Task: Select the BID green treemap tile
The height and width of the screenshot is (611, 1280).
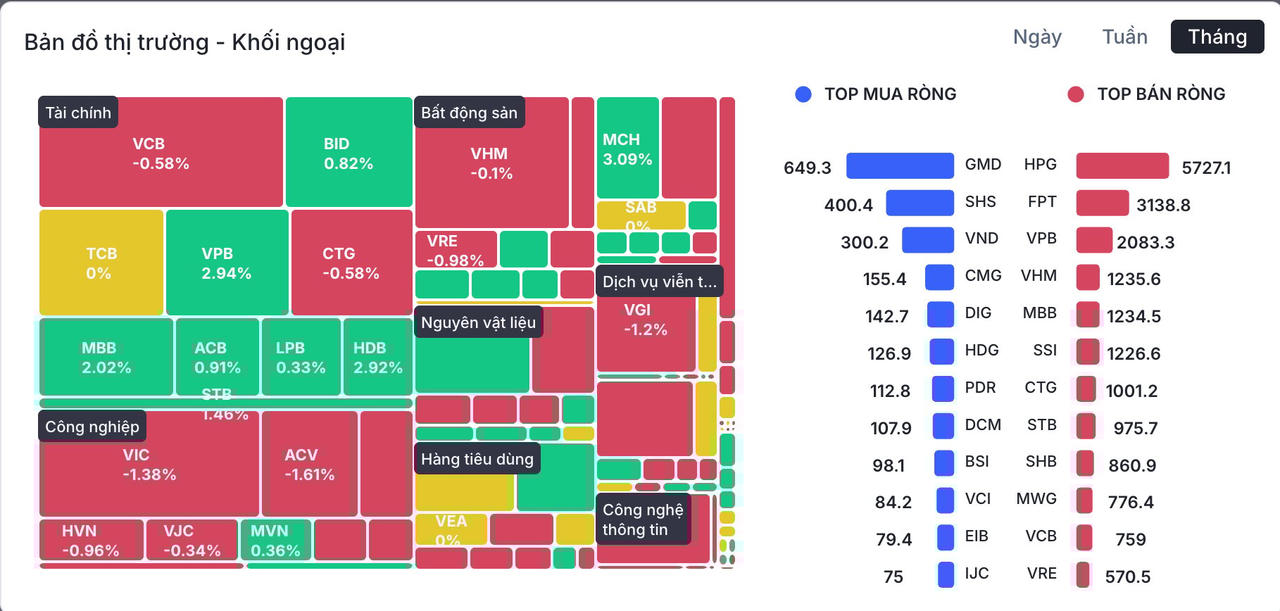Action: click(348, 153)
